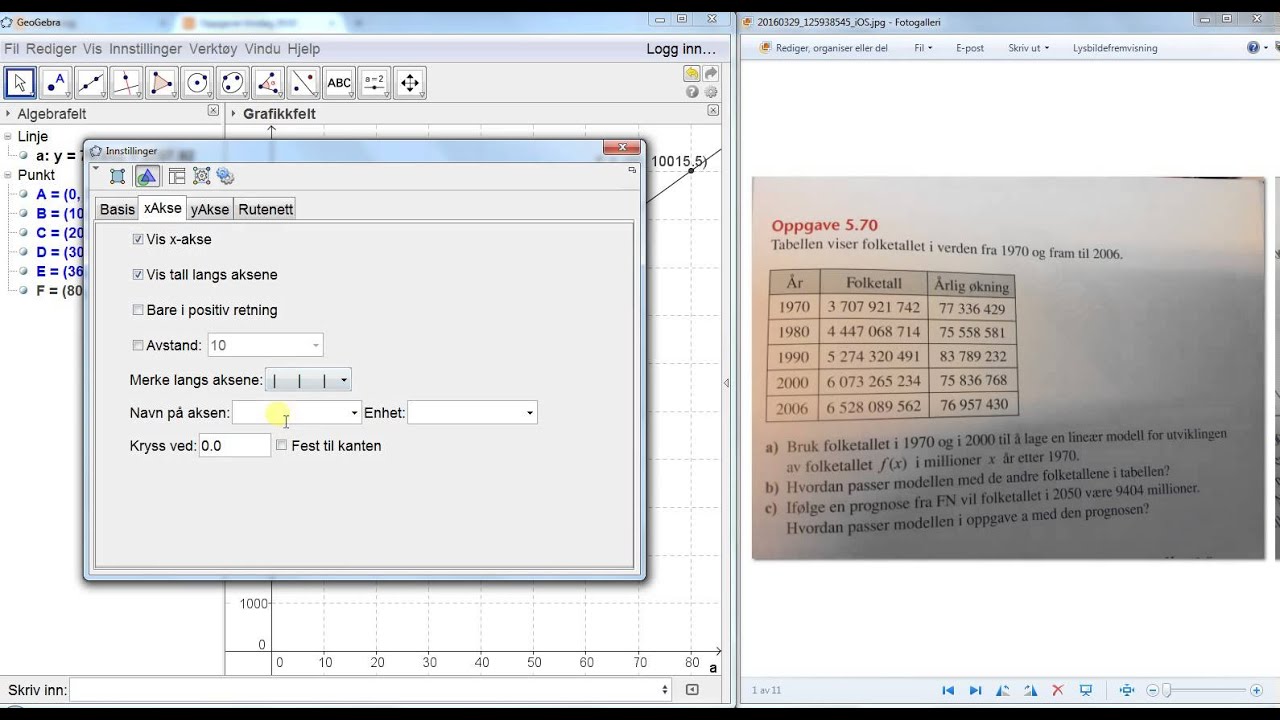Select the Perpendicular line tool
Viewport: 1280px width, 720px height.
click(127, 83)
